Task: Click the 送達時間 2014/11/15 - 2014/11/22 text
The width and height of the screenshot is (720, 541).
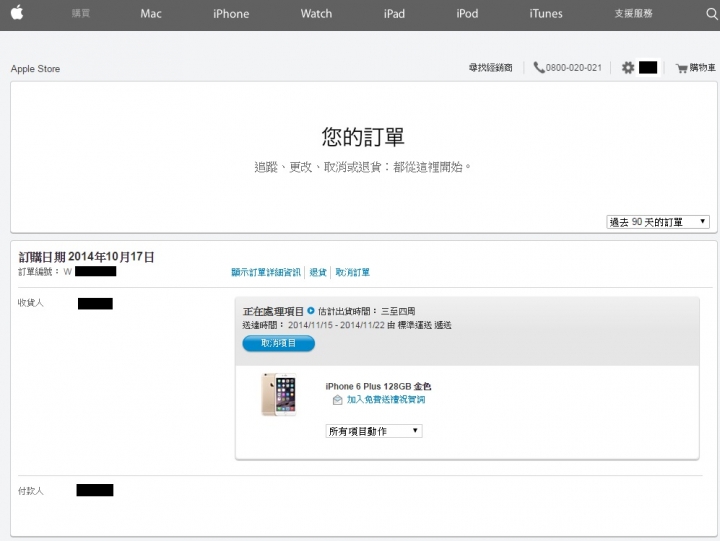Action: click(x=347, y=325)
